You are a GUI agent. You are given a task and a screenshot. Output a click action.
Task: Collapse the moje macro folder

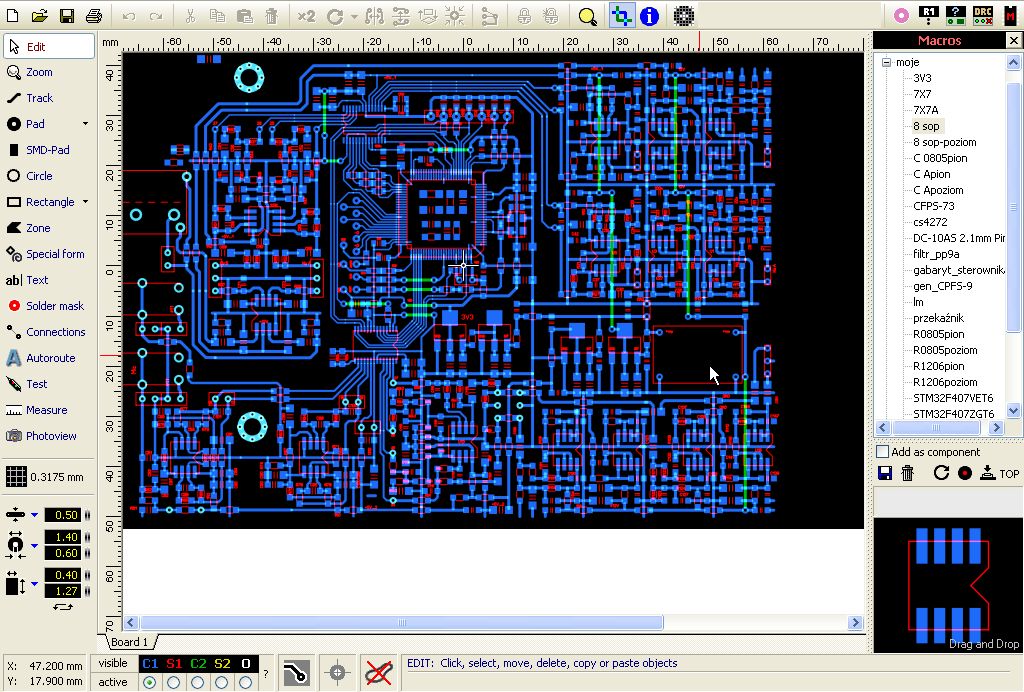click(x=885, y=62)
